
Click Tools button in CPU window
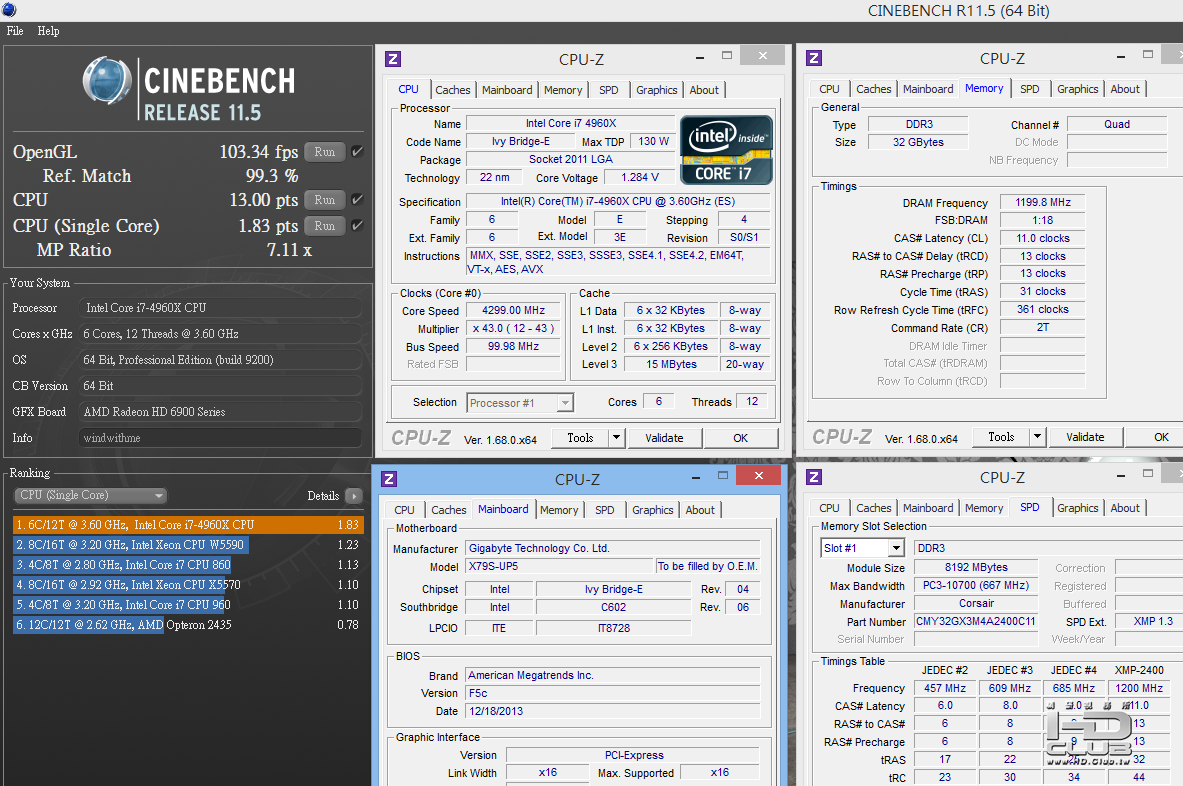[x=580, y=438]
